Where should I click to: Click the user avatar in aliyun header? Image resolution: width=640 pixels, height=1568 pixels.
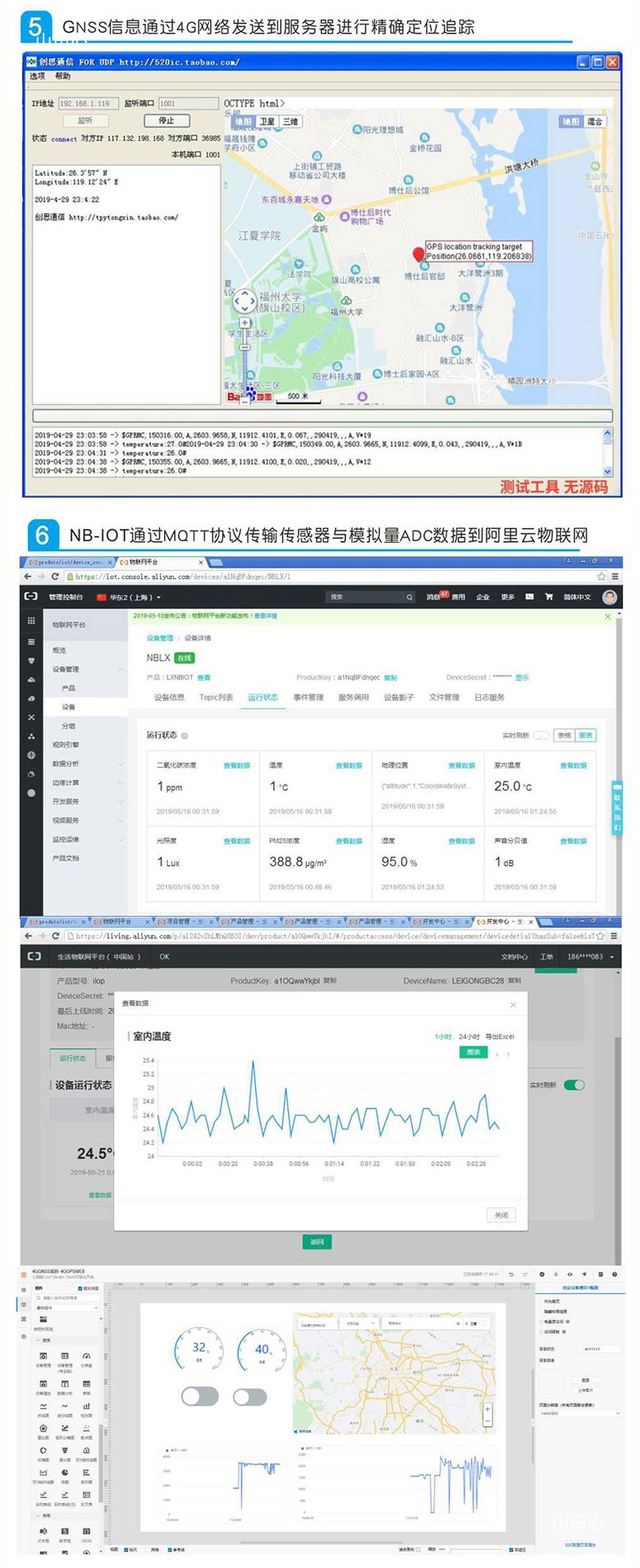610,597
